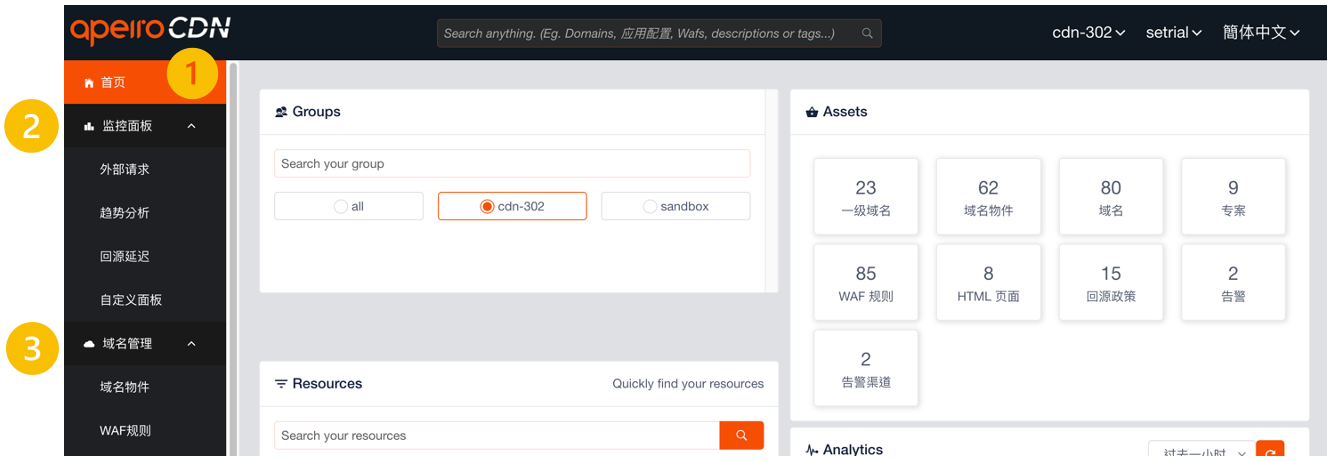Select the sandbox group radio option
This screenshot has height=461, width=1331.
(650, 206)
